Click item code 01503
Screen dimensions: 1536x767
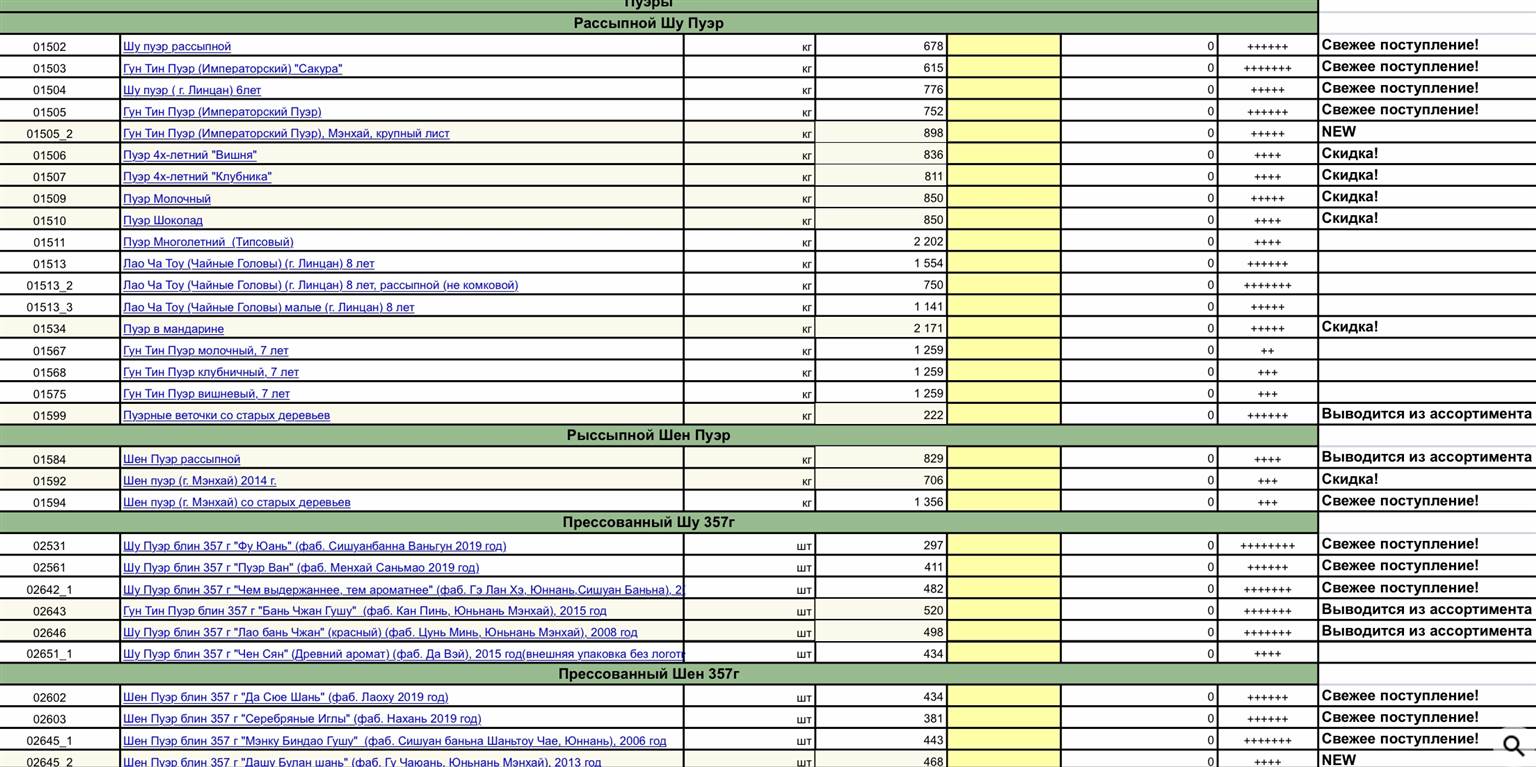click(50, 69)
